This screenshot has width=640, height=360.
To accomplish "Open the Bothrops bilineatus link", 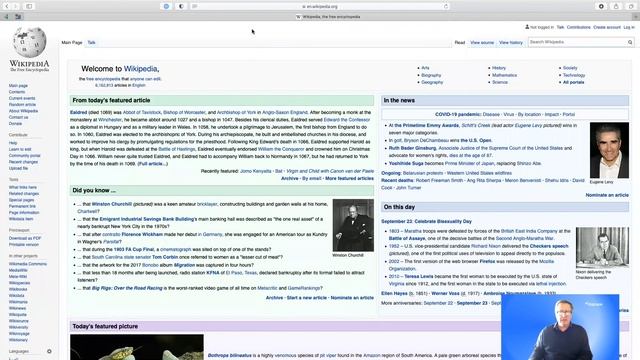I will pyautogui.click(x=229, y=355).
